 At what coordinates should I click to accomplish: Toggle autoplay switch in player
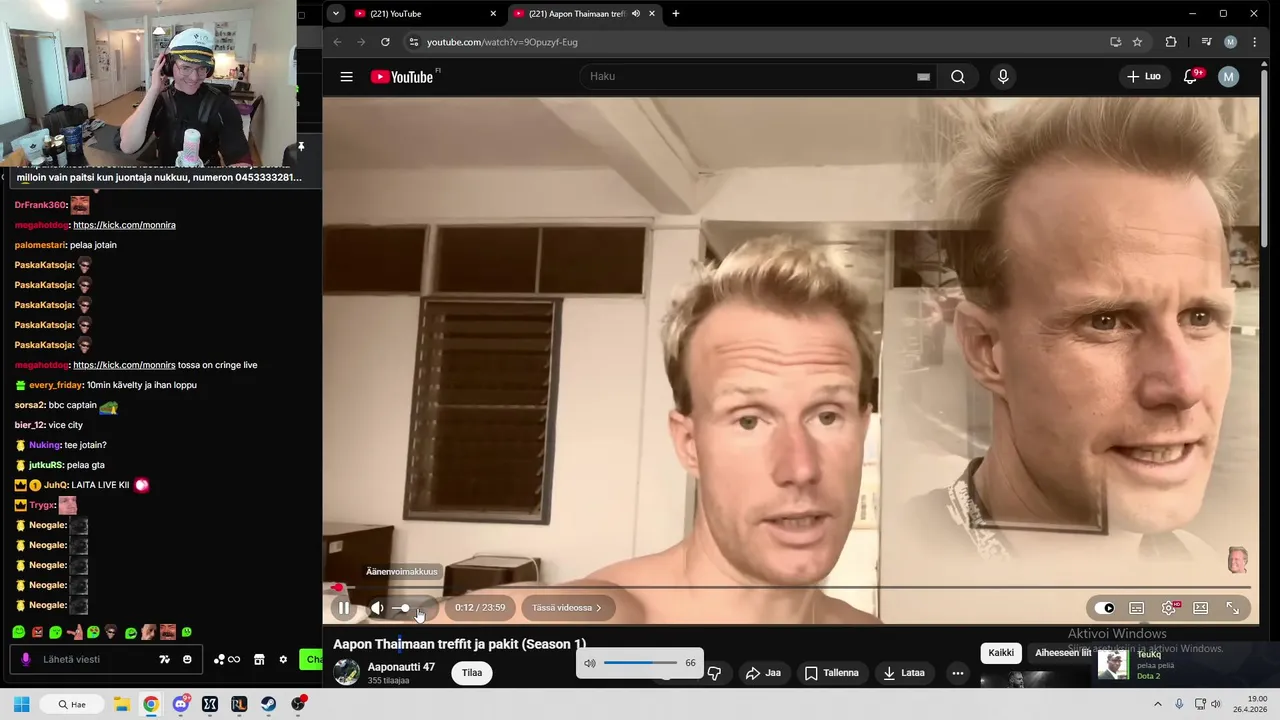1104,608
